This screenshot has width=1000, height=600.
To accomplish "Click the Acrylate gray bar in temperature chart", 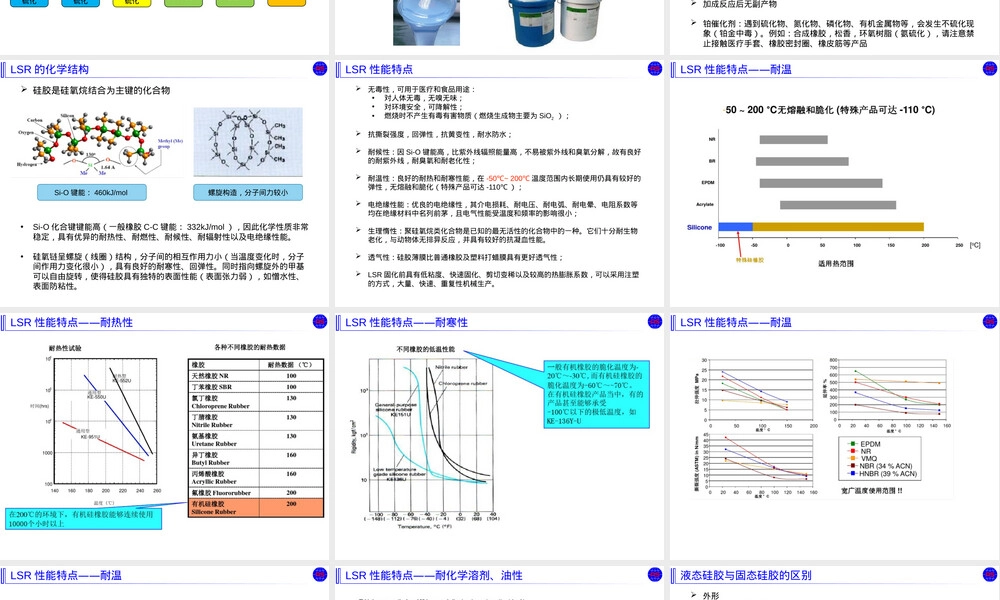I will point(838,205).
